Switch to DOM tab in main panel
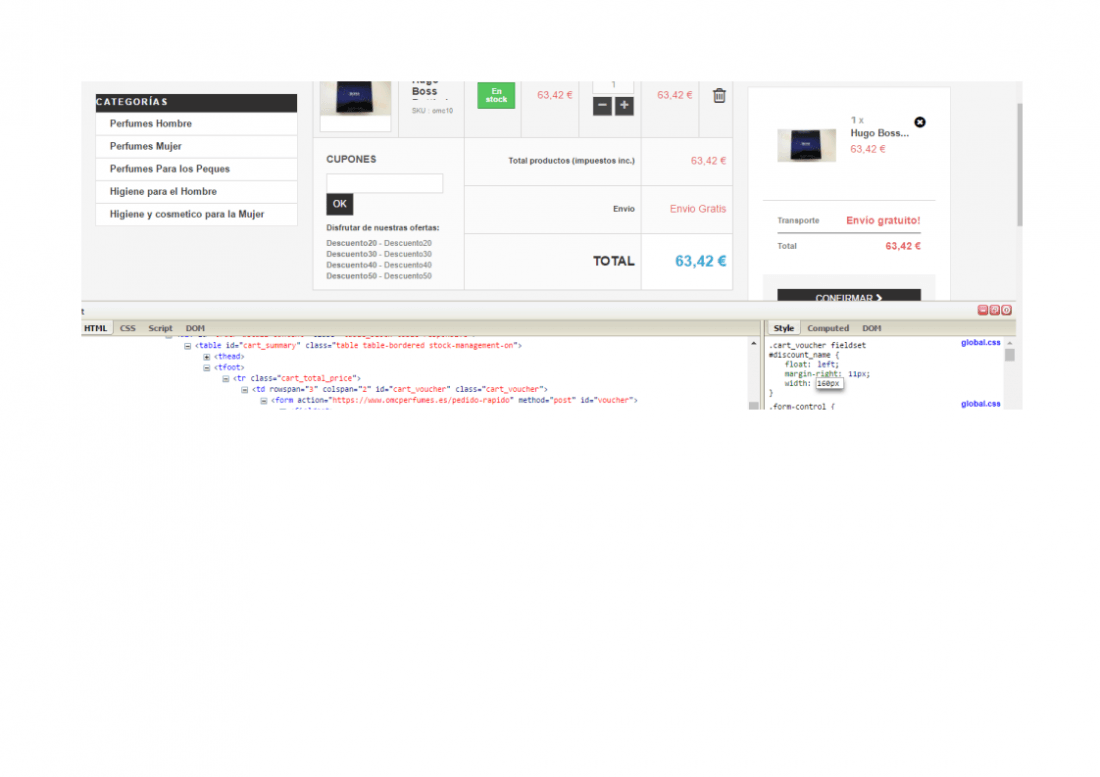The image size is (1100, 777). tap(195, 328)
